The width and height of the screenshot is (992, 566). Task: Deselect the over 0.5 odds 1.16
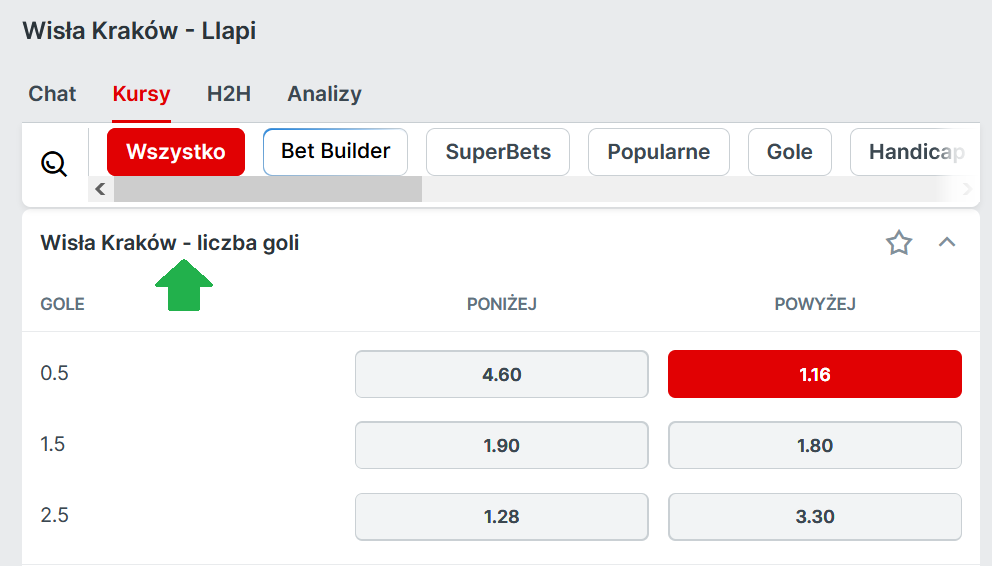point(814,374)
